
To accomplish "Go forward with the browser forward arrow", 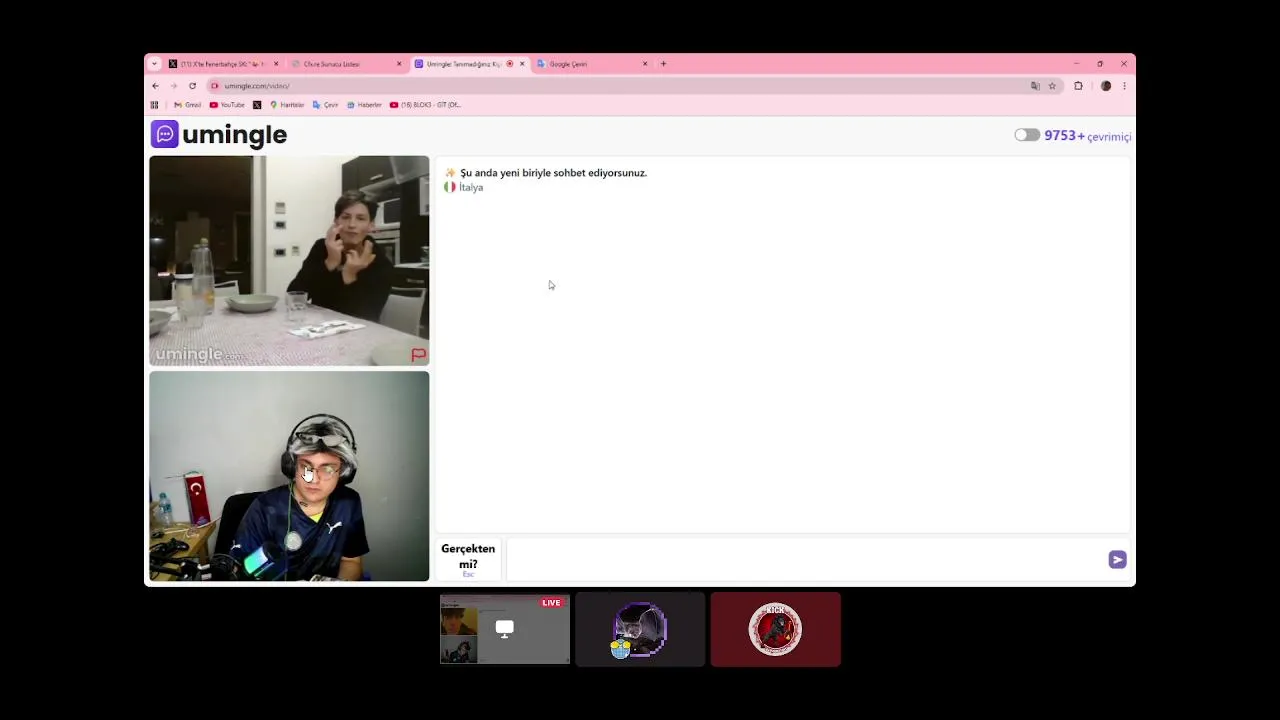I will 173,86.
